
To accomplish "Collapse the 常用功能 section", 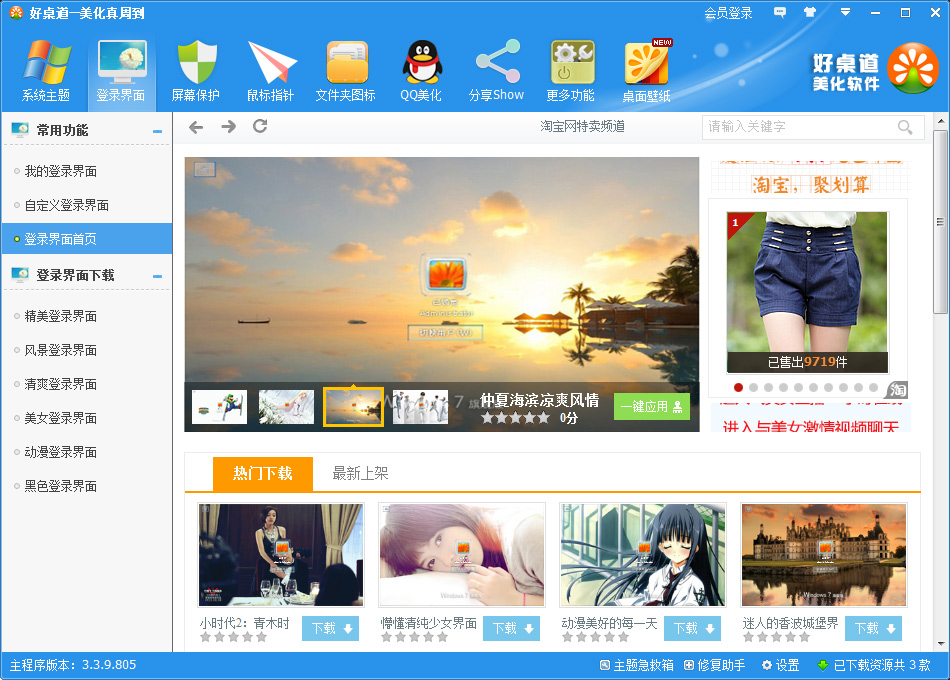I will 158,131.
